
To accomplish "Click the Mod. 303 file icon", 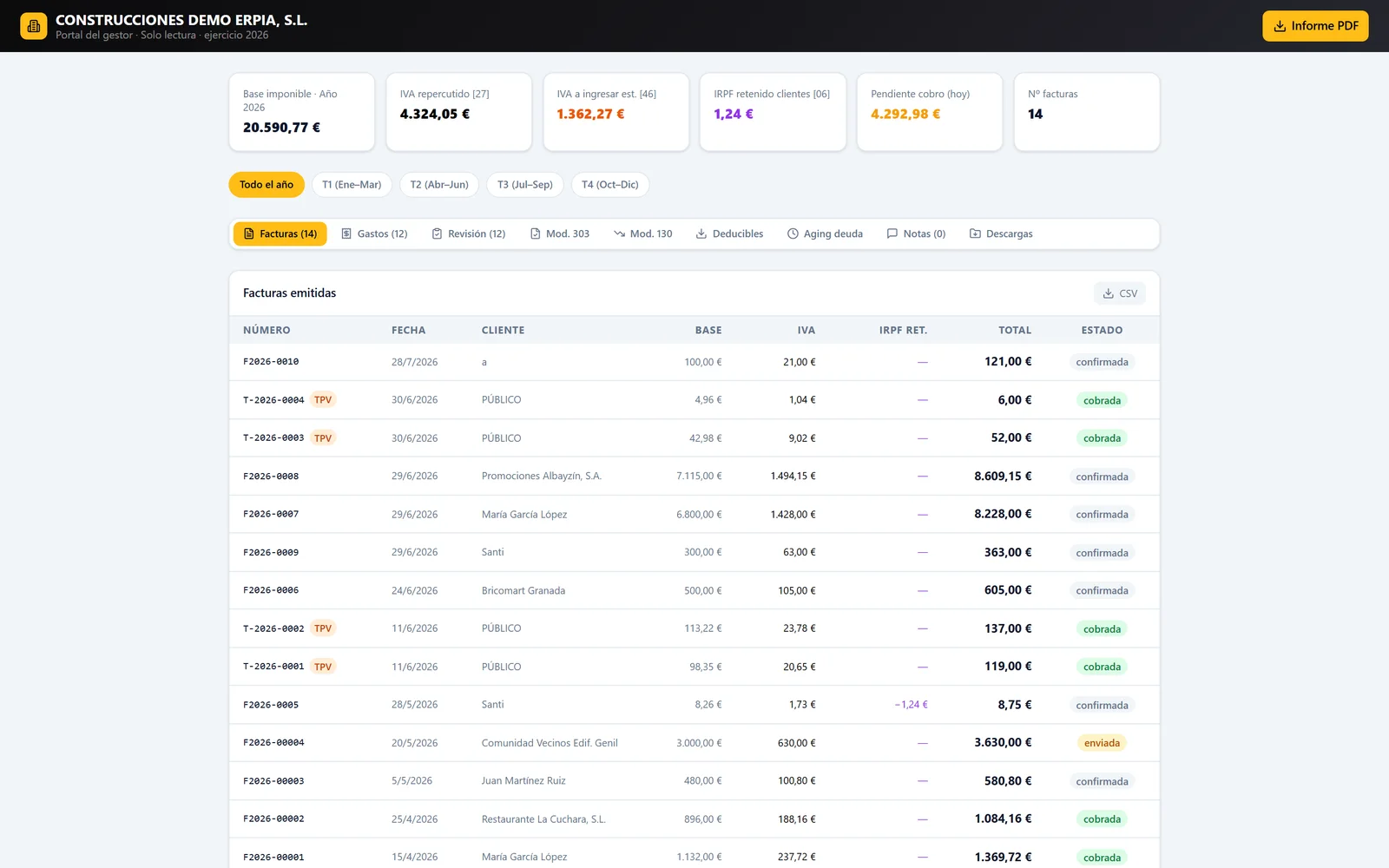I will pyautogui.click(x=536, y=233).
